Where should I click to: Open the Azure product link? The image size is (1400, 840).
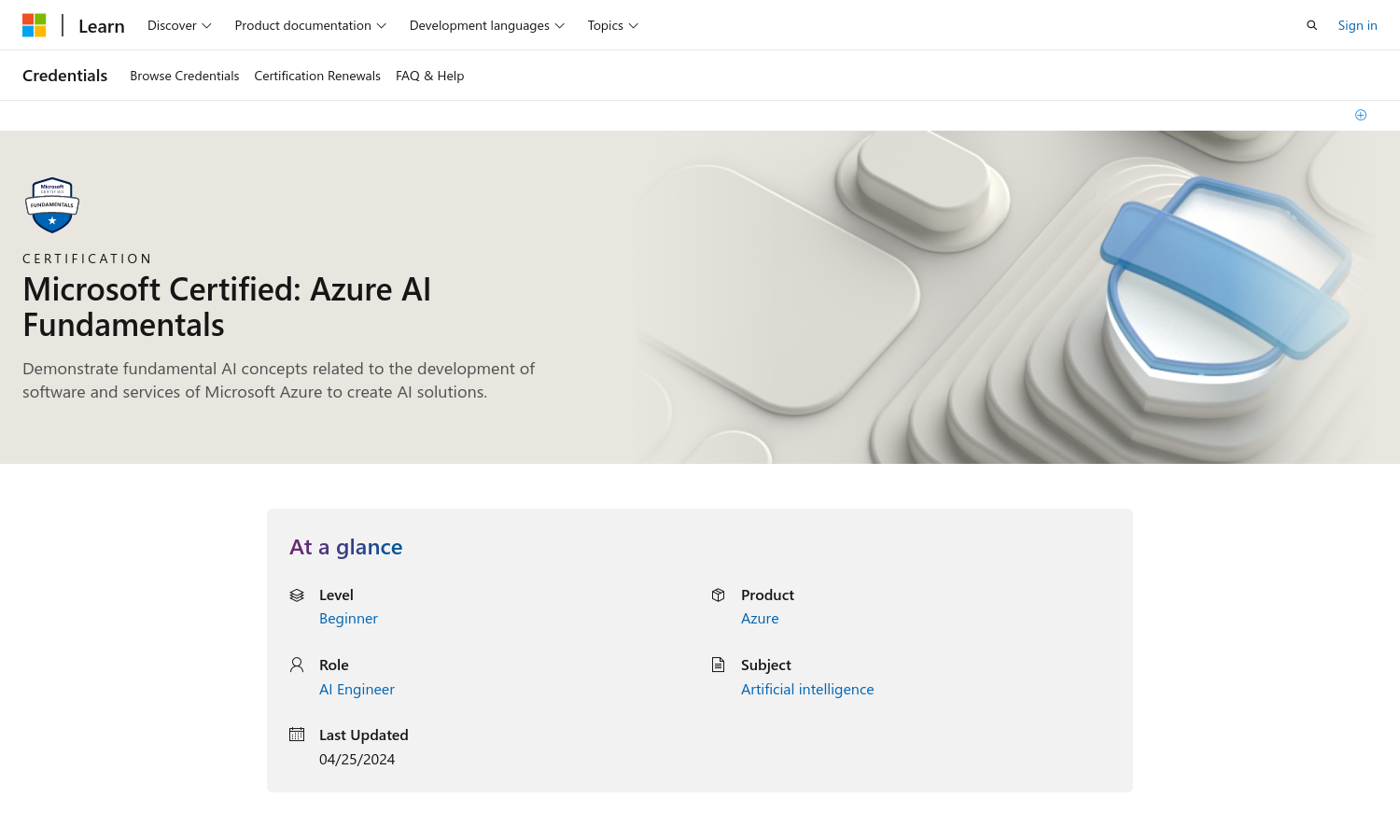tap(759, 618)
